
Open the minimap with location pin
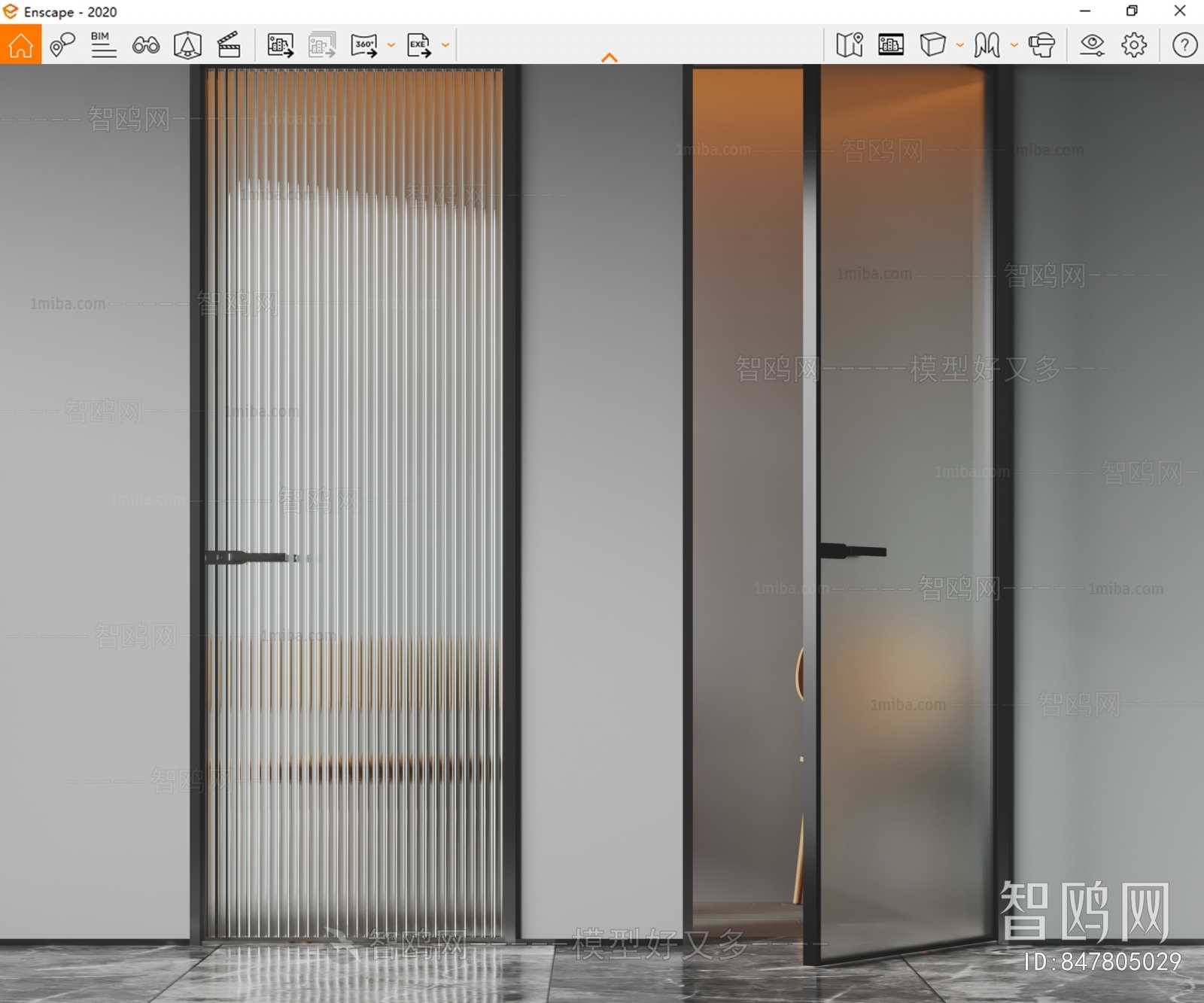click(x=850, y=45)
